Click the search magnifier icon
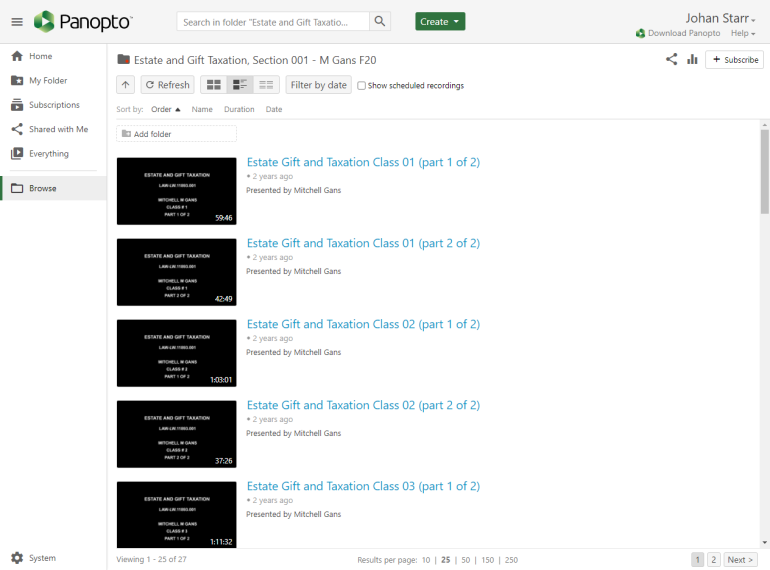This screenshot has height=570, width=770. (x=380, y=22)
